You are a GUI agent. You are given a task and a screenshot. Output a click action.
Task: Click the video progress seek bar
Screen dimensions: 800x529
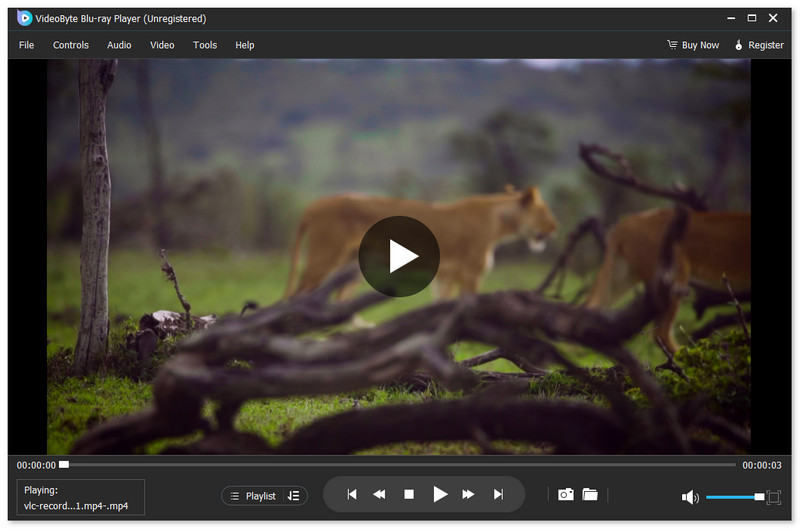click(x=400, y=465)
